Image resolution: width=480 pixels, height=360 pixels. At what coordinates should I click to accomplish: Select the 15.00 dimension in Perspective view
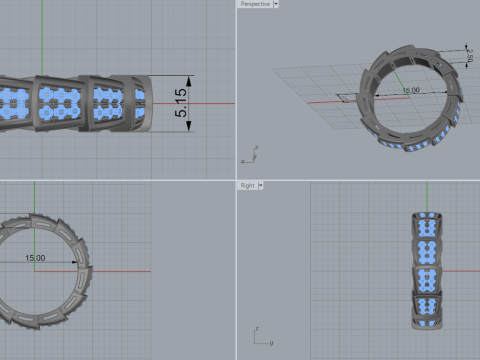(x=411, y=90)
